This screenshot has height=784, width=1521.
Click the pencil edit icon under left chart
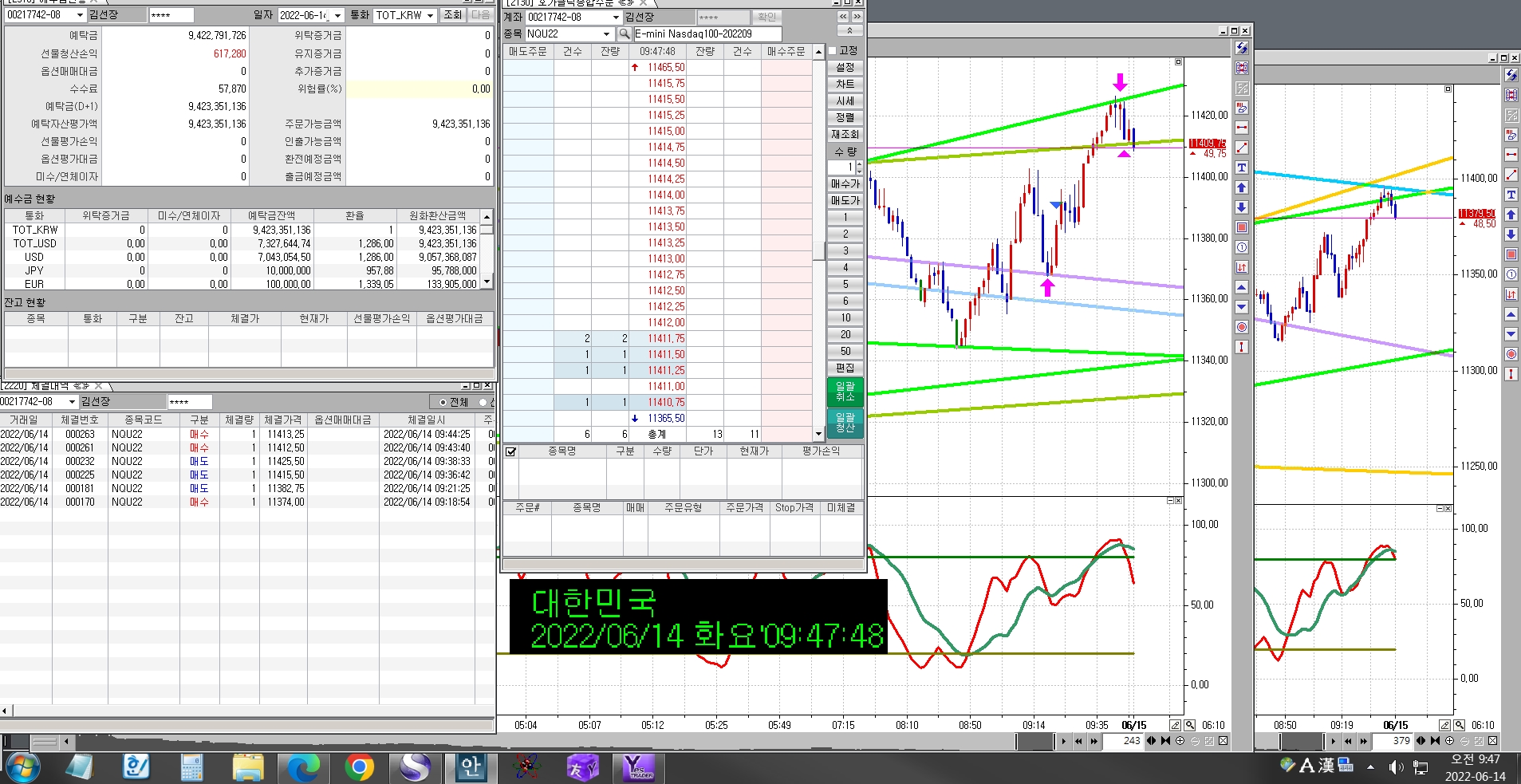coord(1176,725)
